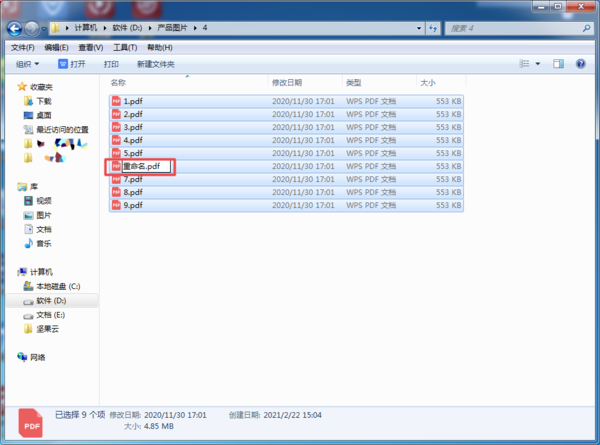The height and width of the screenshot is (445, 600).
Task: Select 音乐 library in sidebar
Action: (44, 243)
